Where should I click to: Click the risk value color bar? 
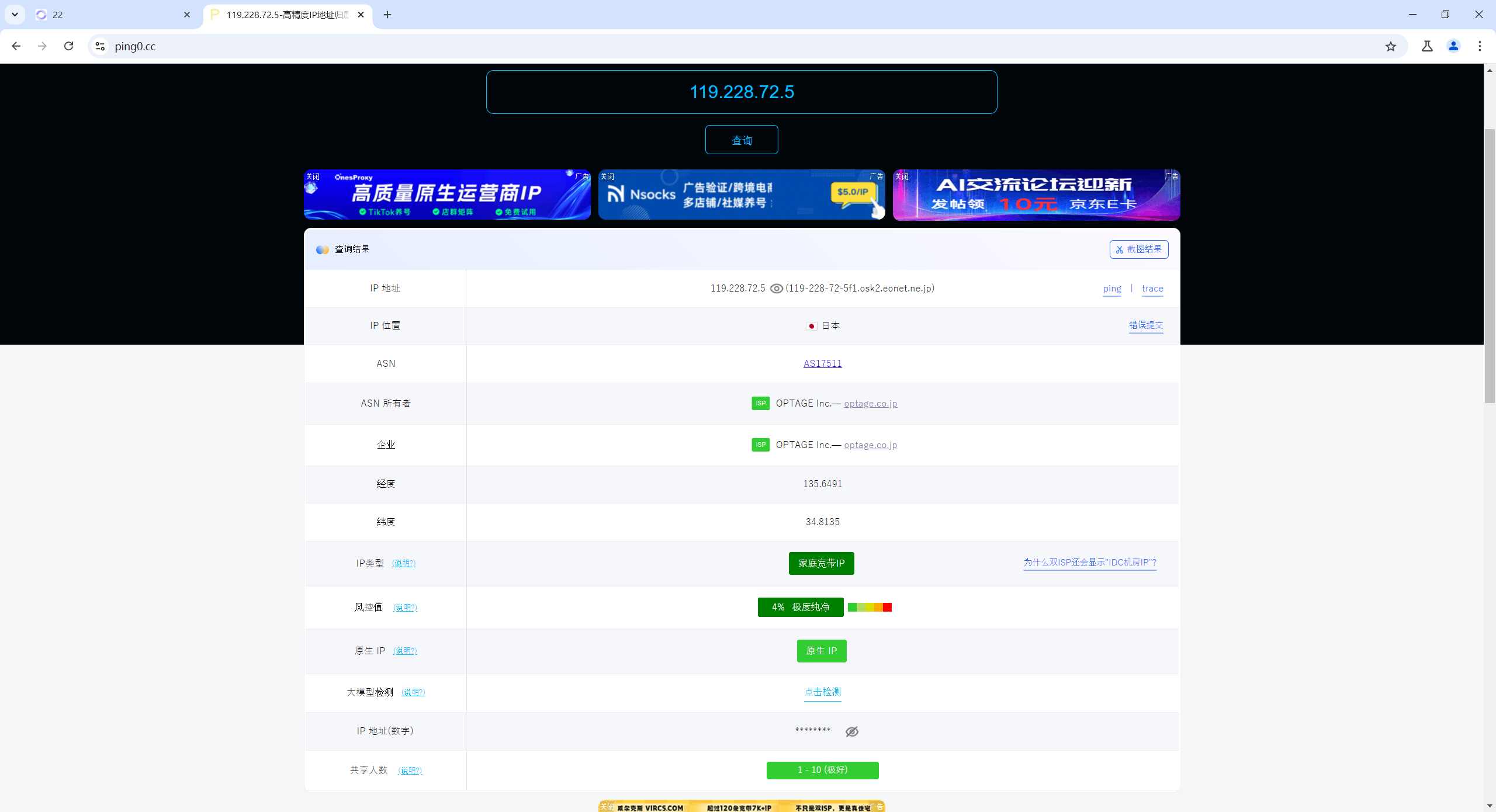click(x=870, y=608)
